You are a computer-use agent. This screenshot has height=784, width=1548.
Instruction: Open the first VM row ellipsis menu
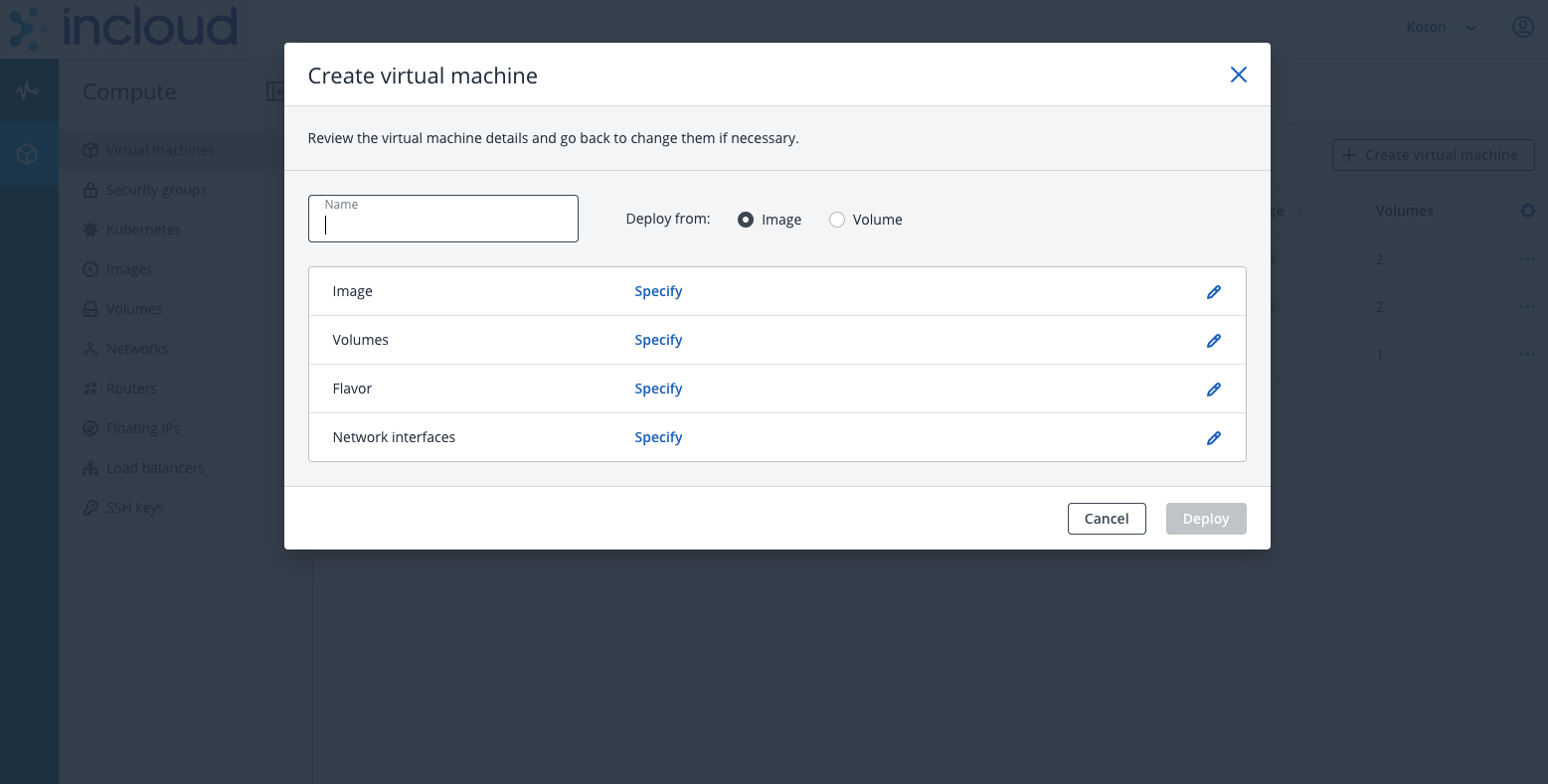1527,259
